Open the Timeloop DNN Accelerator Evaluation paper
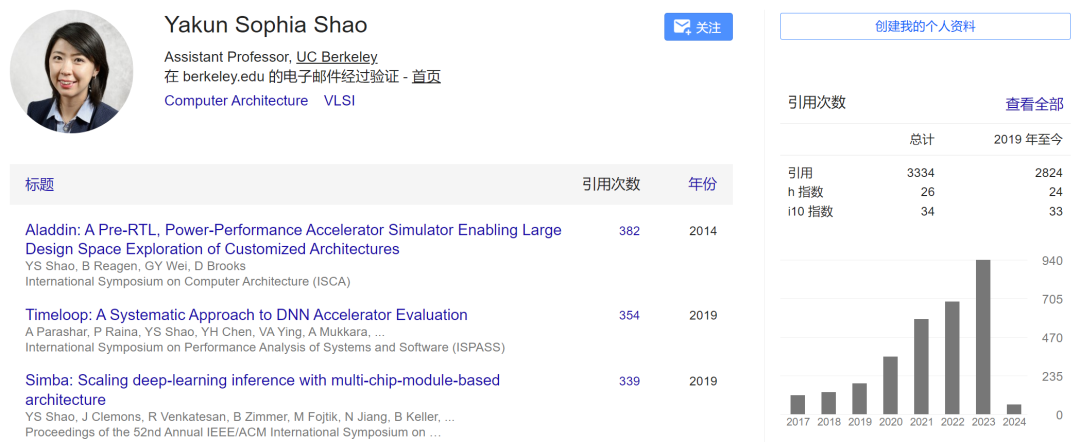The image size is (1080, 442). pyautogui.click(x=247, y=315)
